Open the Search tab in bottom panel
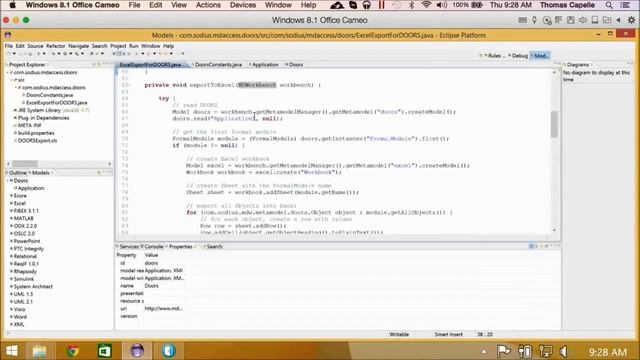The image size is (640, 360). click(x=213, y=247)
